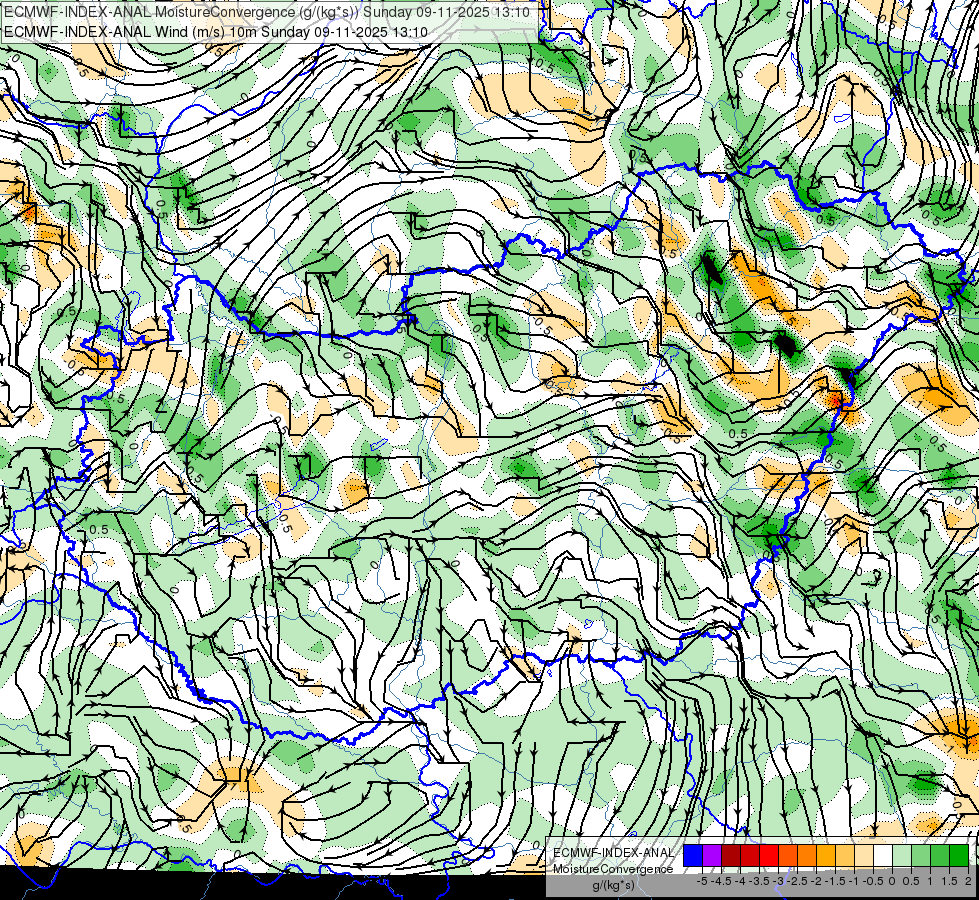The height and width of the screenshot is (900, 979).
Task: Click the pale peach swatch between -1 and -0.5
Action: (864, 856)
